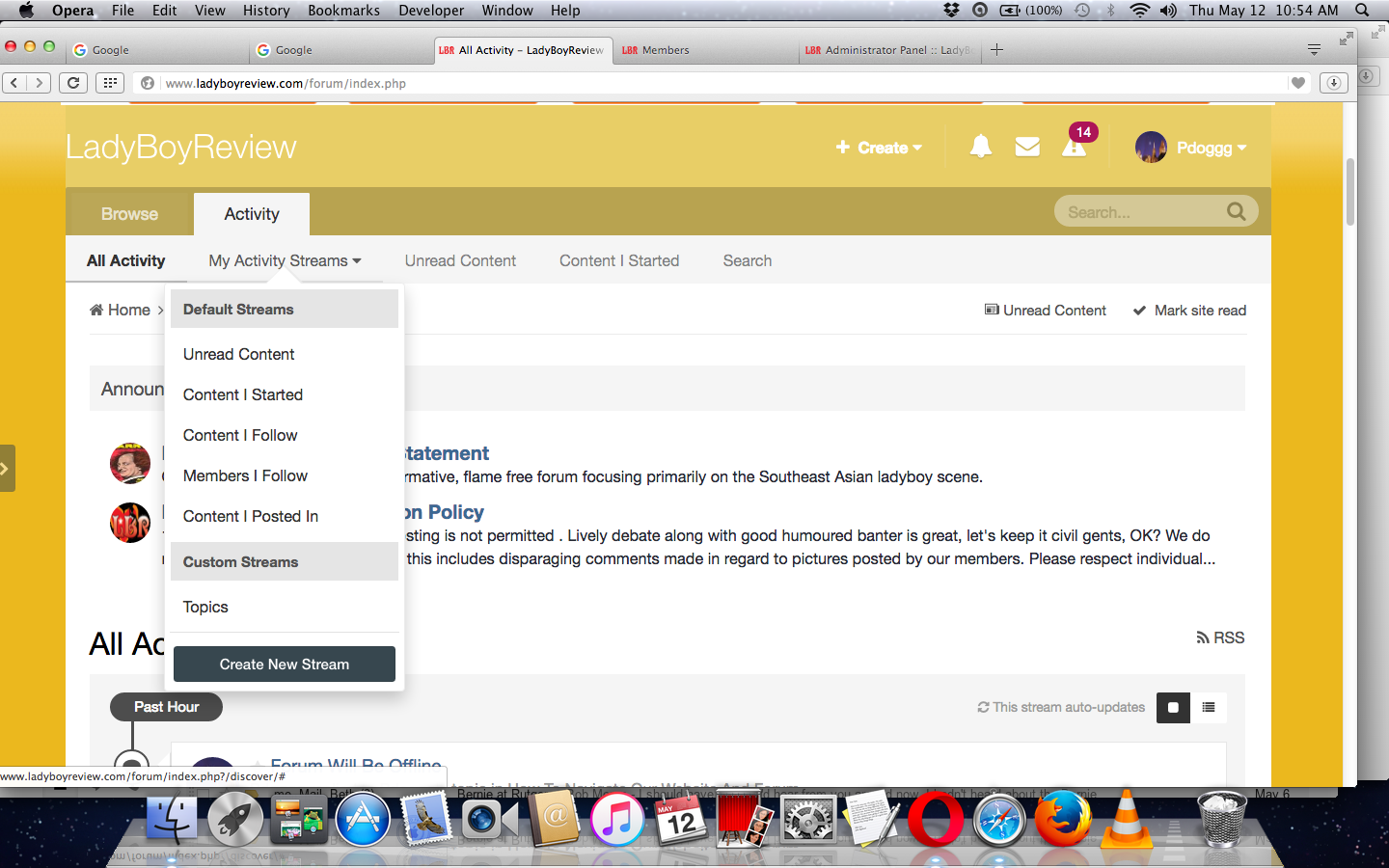Viewport: 1389px width, 868px height.
Task: Switch to expanded stream view toggle
Action: pos(1173,707)
